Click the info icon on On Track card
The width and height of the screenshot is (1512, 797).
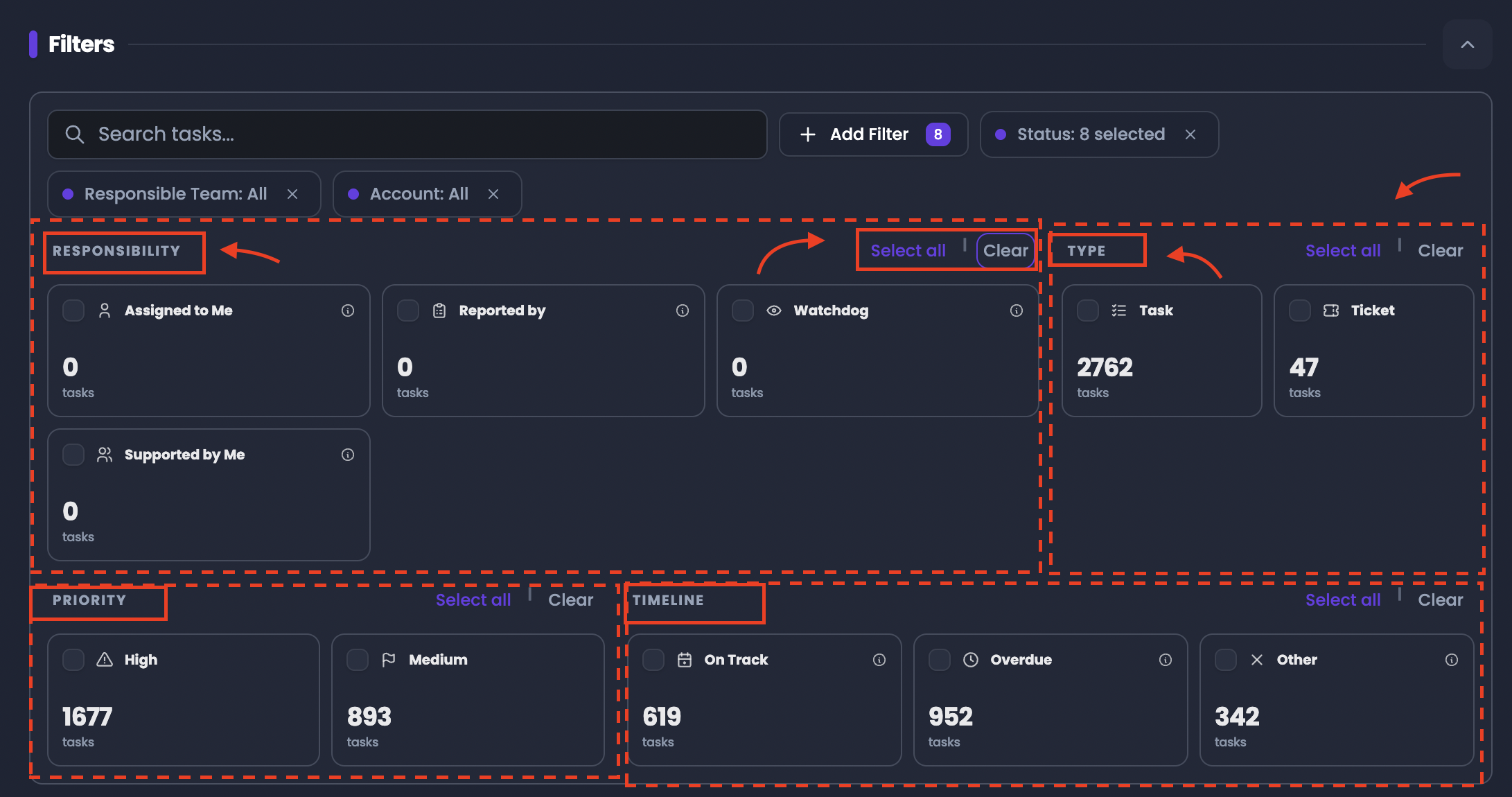coord(879,660)
